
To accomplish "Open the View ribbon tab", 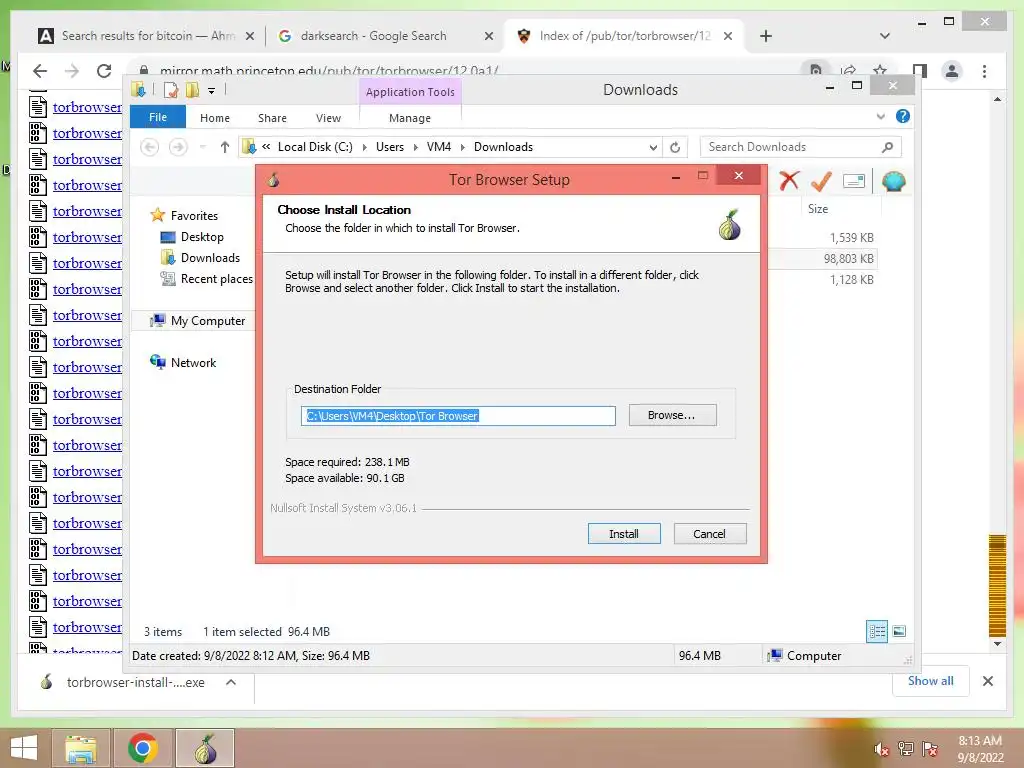I will 328,118.
